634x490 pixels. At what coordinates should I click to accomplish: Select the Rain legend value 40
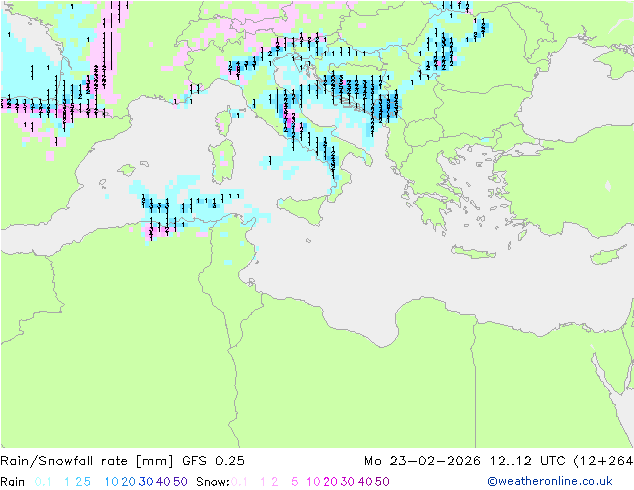click(163, 482)
